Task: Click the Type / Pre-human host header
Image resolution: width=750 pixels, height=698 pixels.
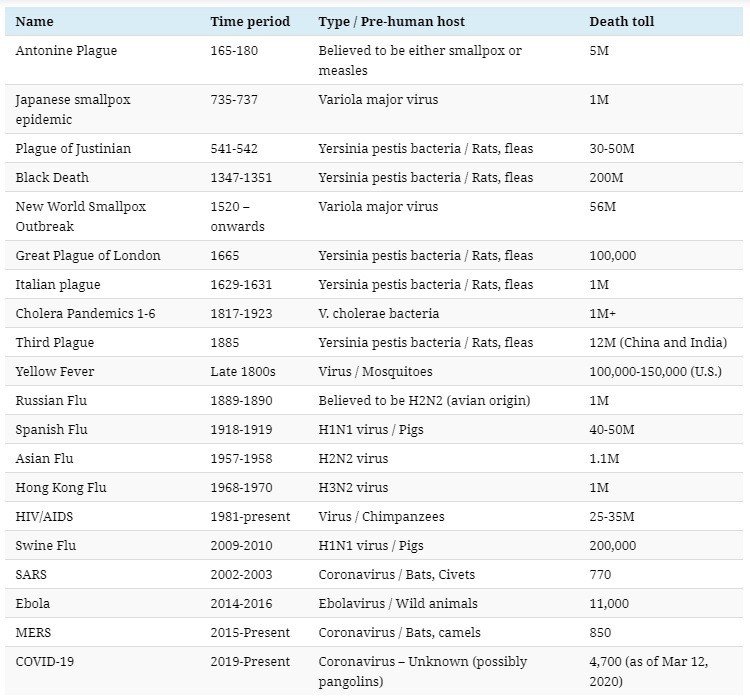Action: click(x=391, y=21)
